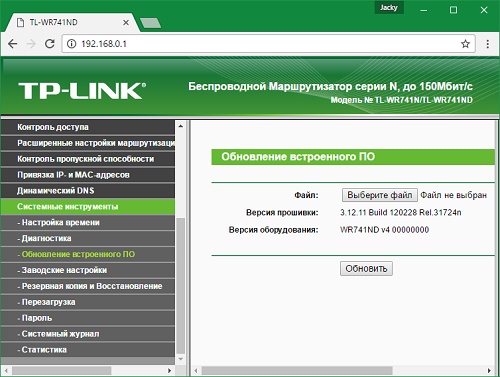The image size is (500, 377).
Task: Click main panel horizontal scrollbar left arrow
Action: (196, 371)
